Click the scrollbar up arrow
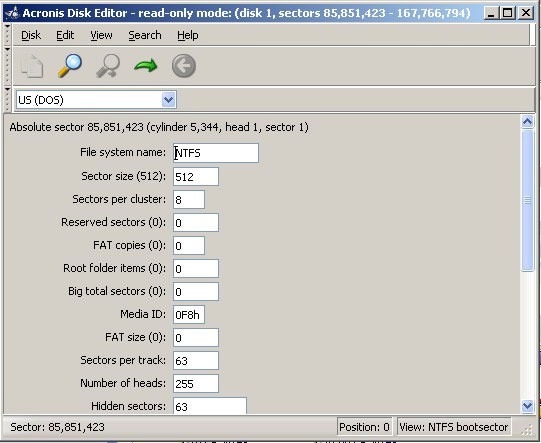The width and height of the screenshot is (541, 443). pyautogui.click(x=527, y=122)
